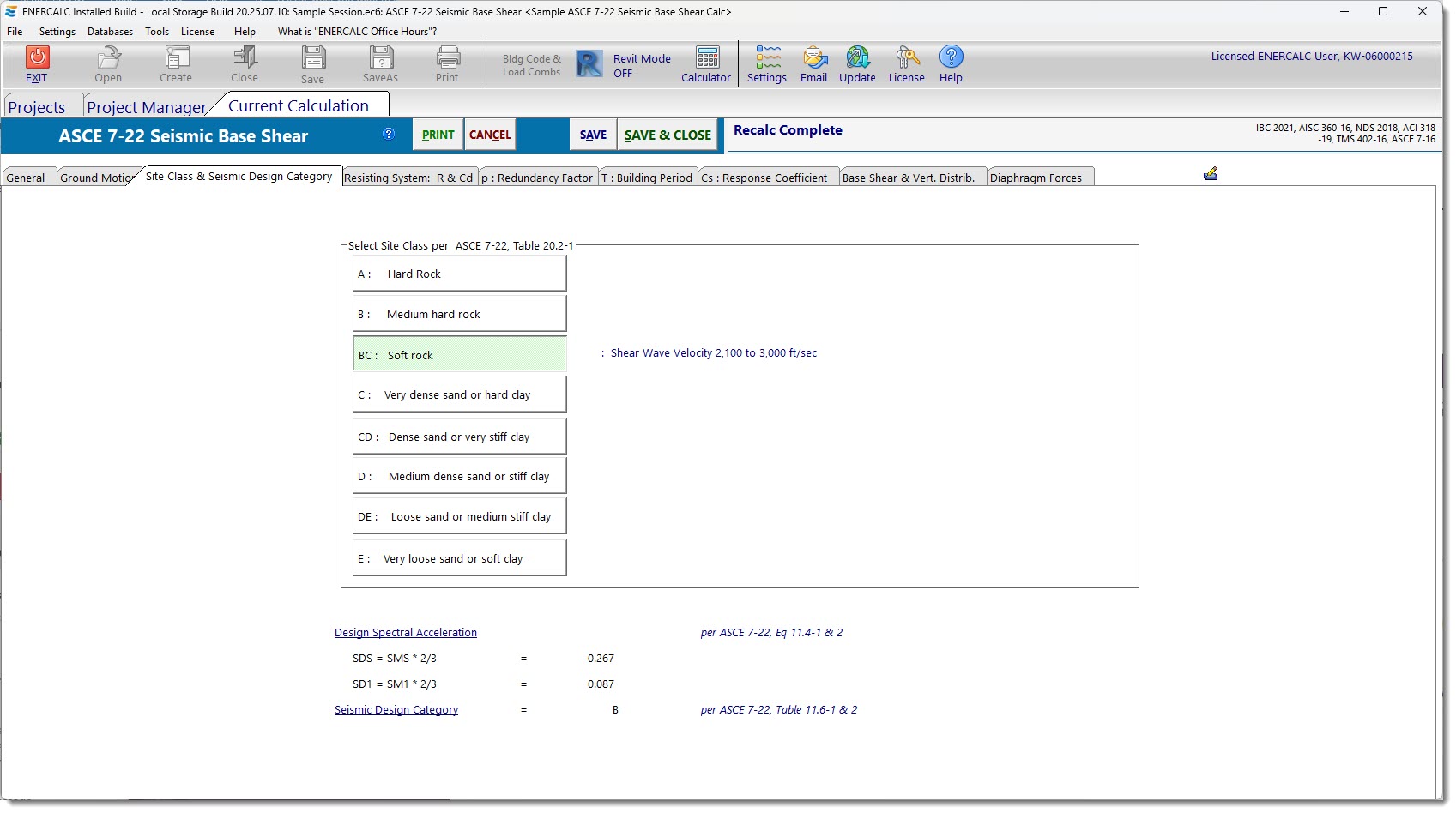Switch to Base Shear & Vert. Distrib. tab

coord(909,178)
